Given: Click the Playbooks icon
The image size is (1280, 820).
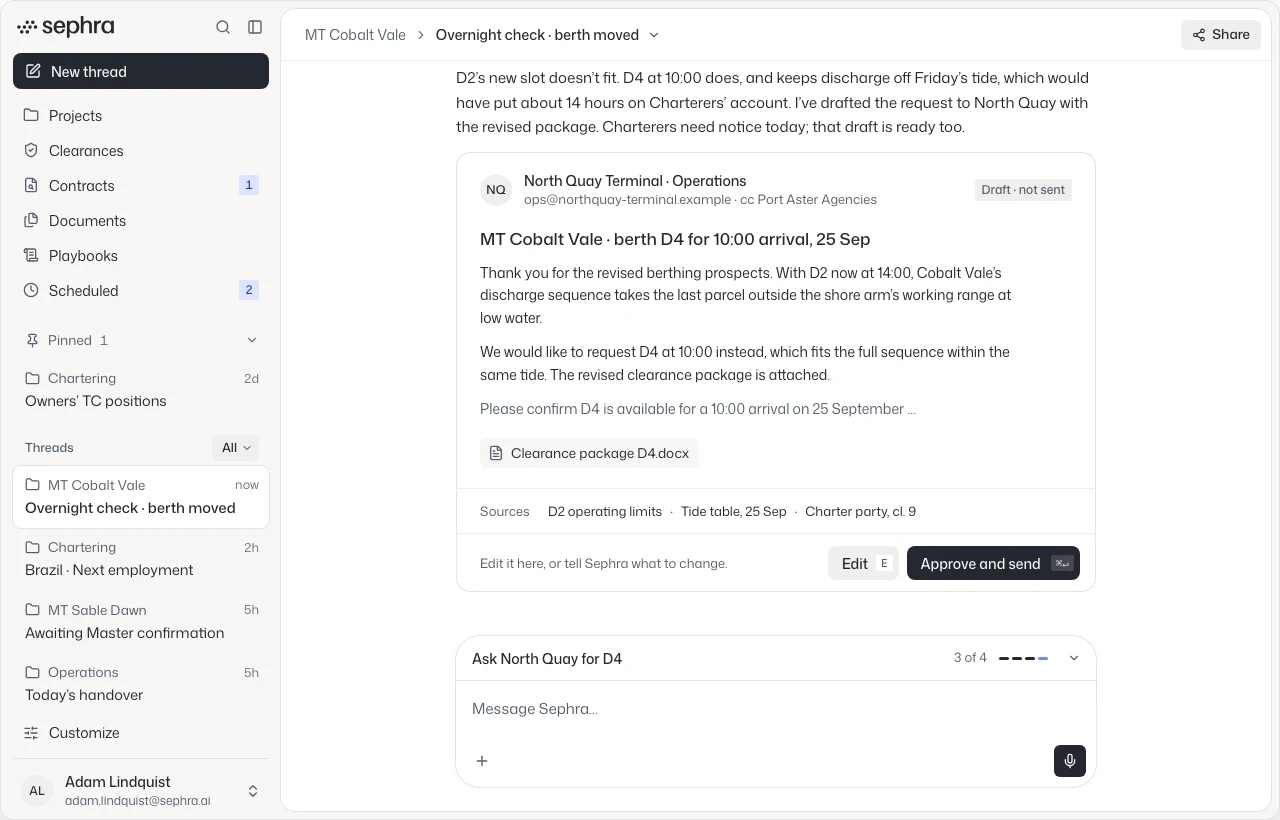Looking at the screenshot, I should click(31, 256).
